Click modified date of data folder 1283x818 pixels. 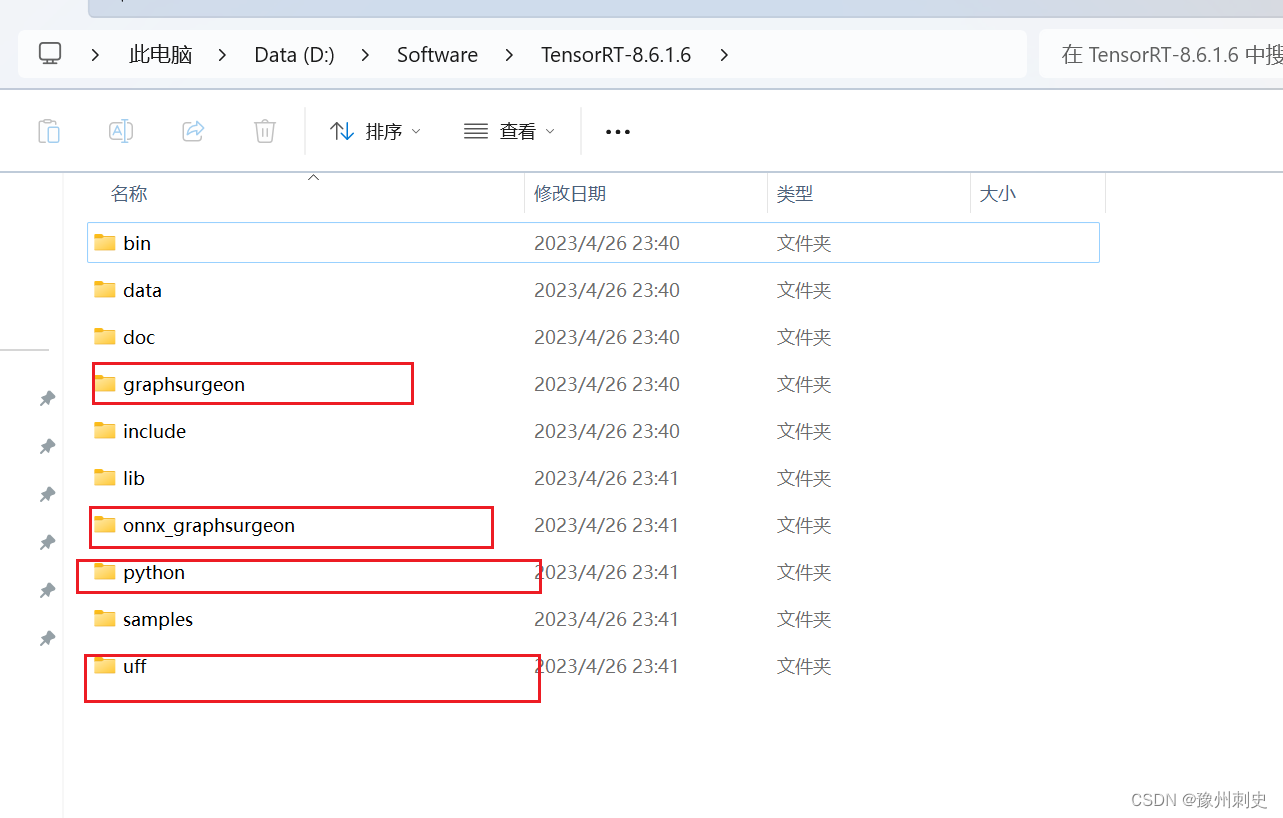tap(607, 290)
